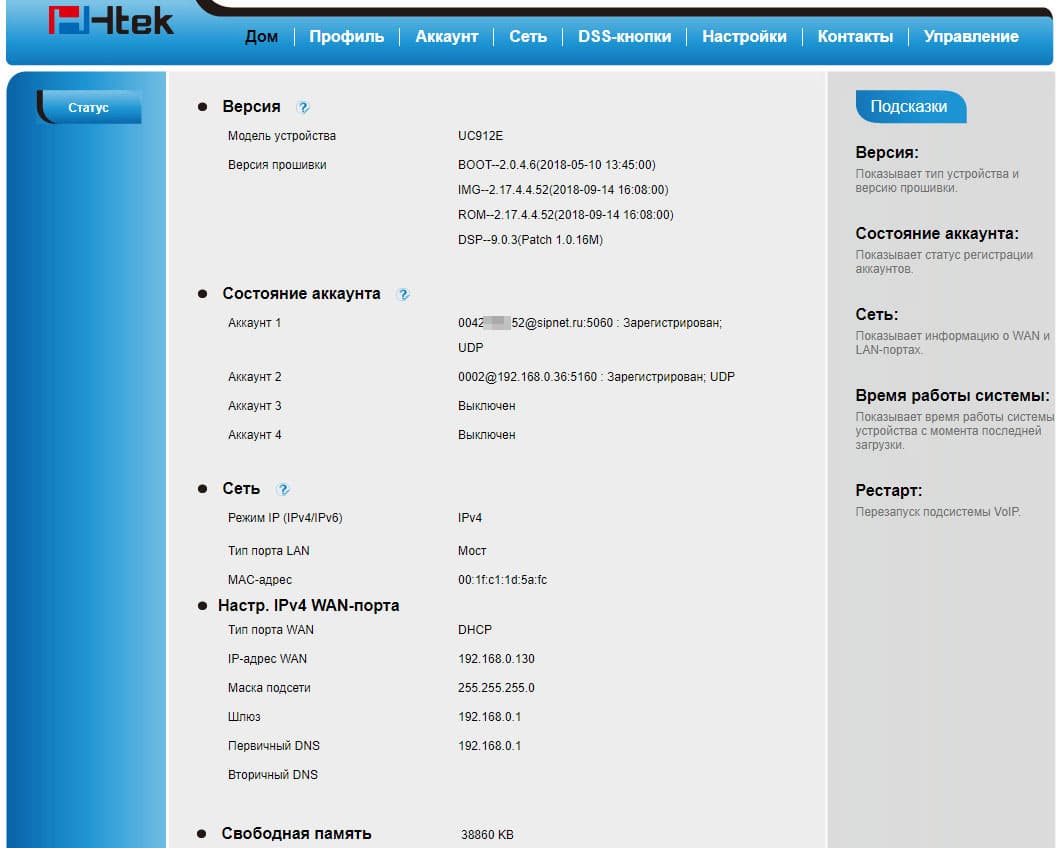Click the Настр. IPv4 WAN-порта heading
Screen dimensions: 1061x848
point(309,606)
